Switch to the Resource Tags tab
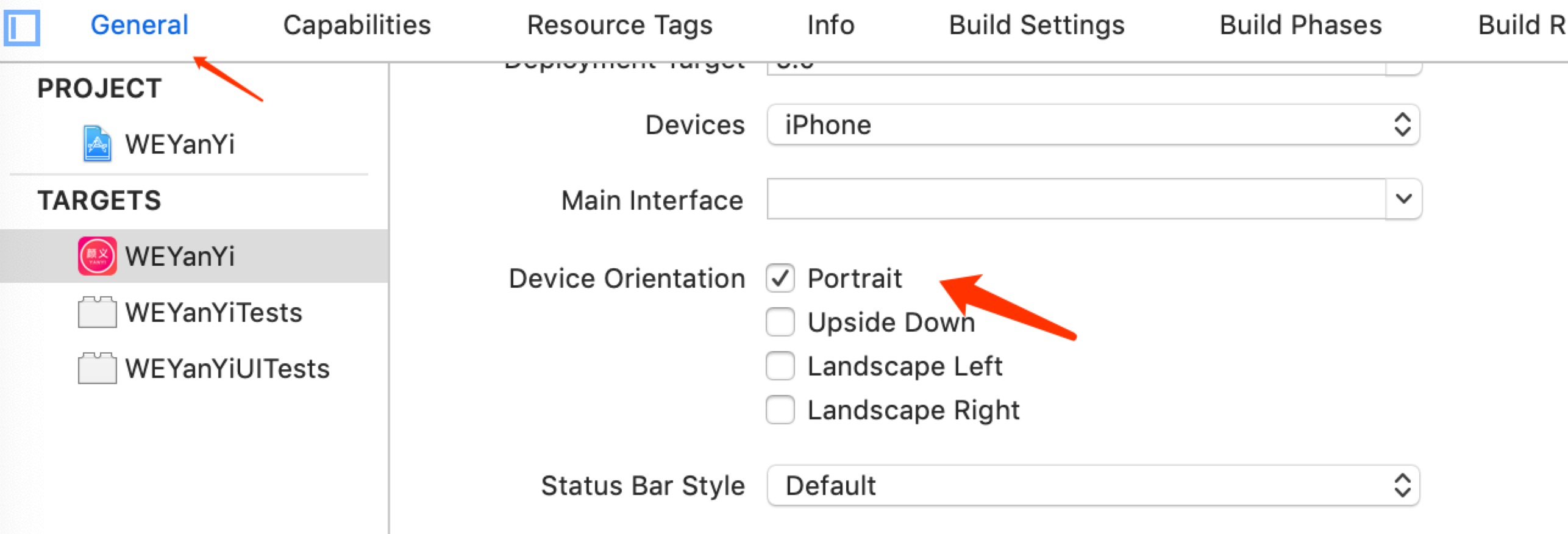Screen dimensions: 1568x534 [x=619, y=26]
